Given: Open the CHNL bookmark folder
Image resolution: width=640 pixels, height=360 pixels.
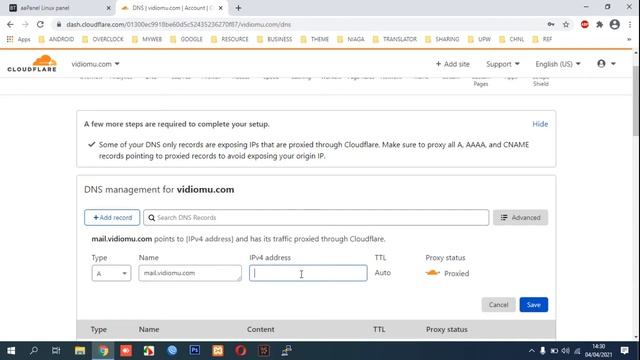Looking at the screenshot, I should (x=511, y=39).
